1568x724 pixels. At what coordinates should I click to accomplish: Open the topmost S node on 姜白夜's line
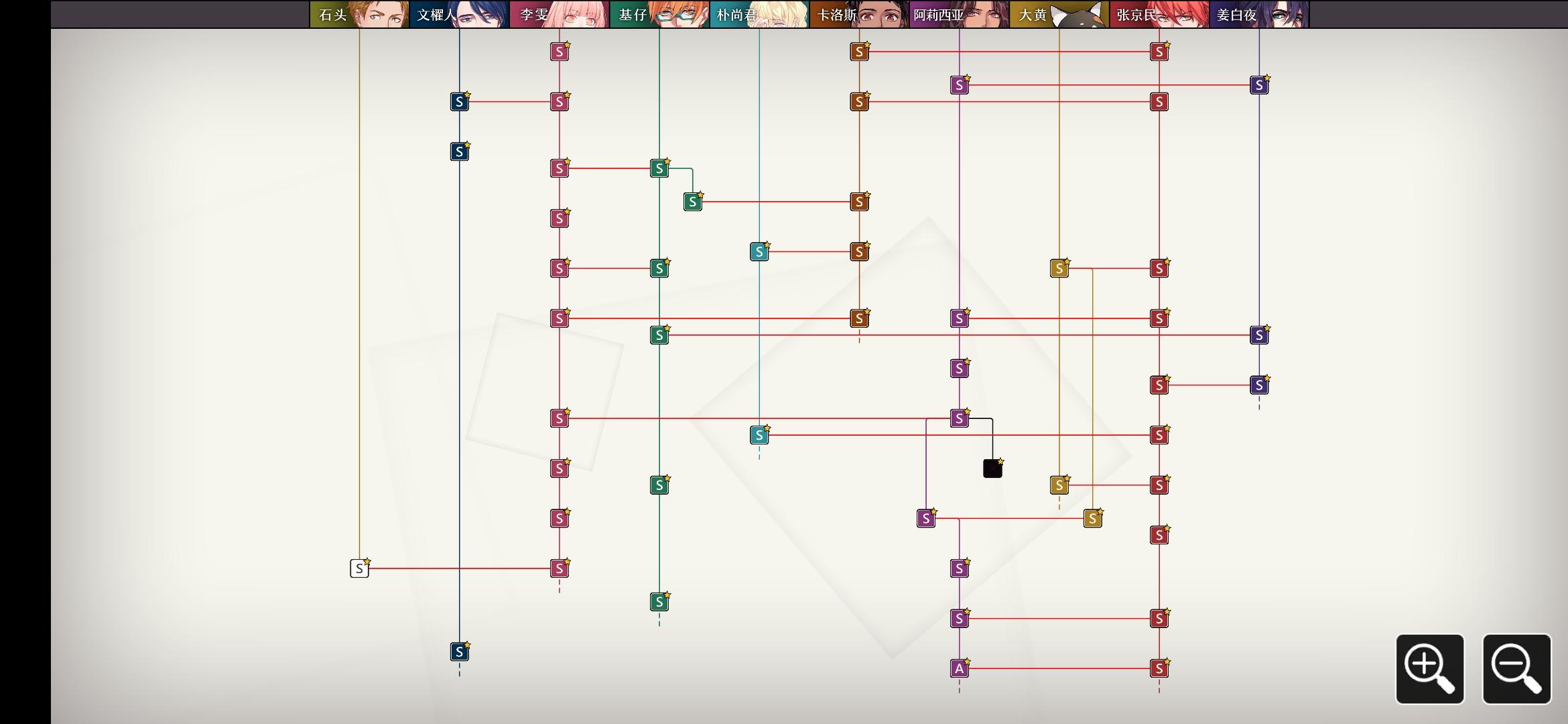(x=1259, y=85)
